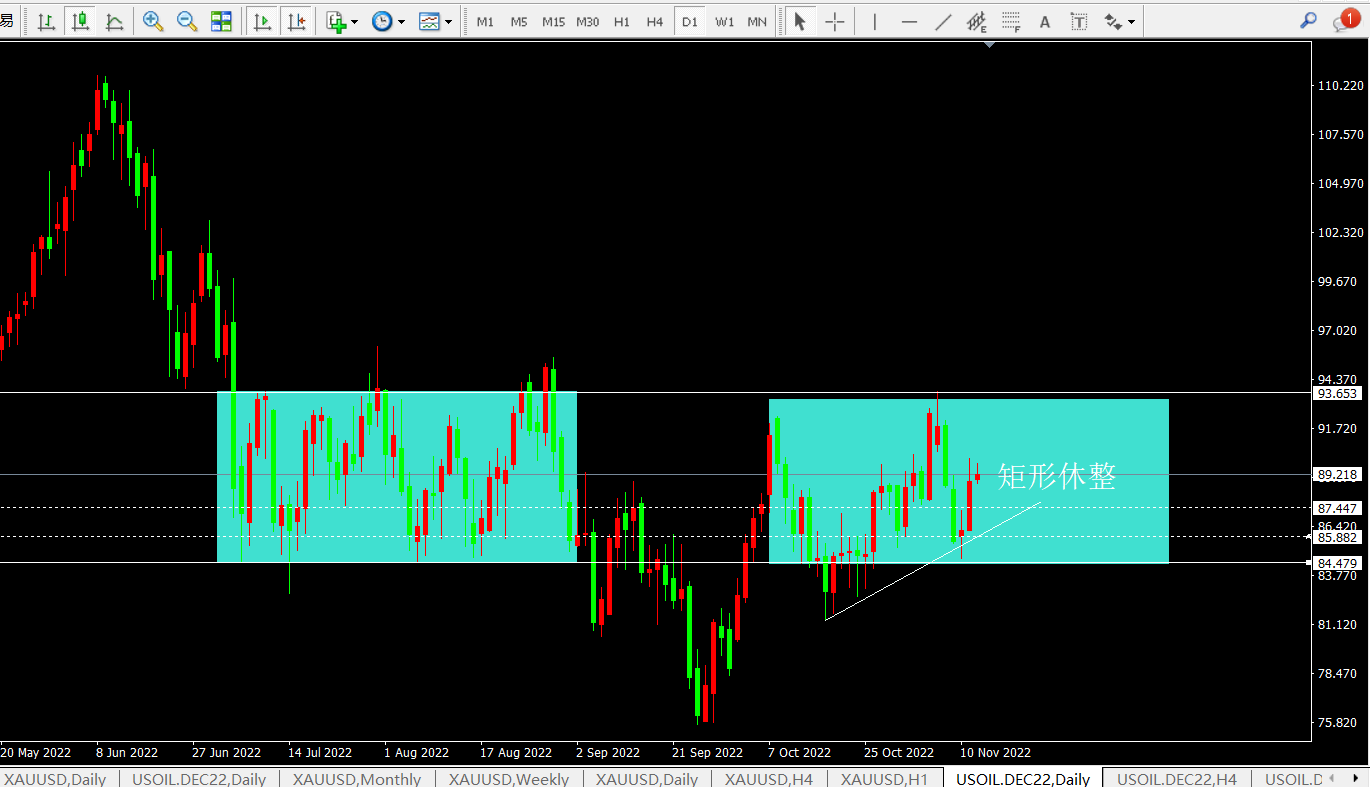Toggle auto scroll chart icon
Image resolution: width=1370 pixels, height=787 pixels.
262,21
